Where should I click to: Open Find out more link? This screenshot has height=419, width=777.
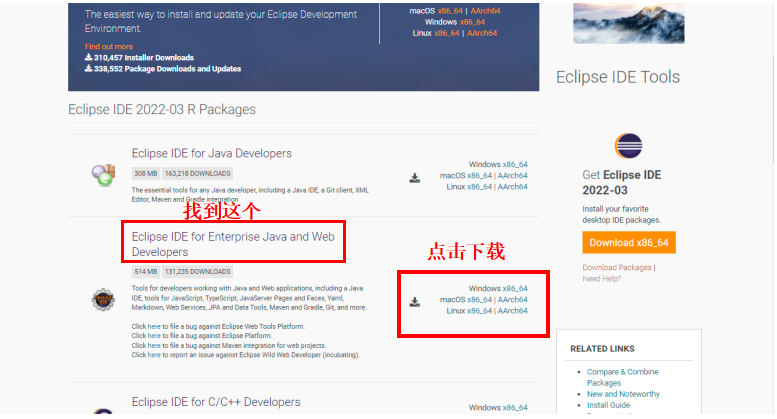(x=109, y=47)
